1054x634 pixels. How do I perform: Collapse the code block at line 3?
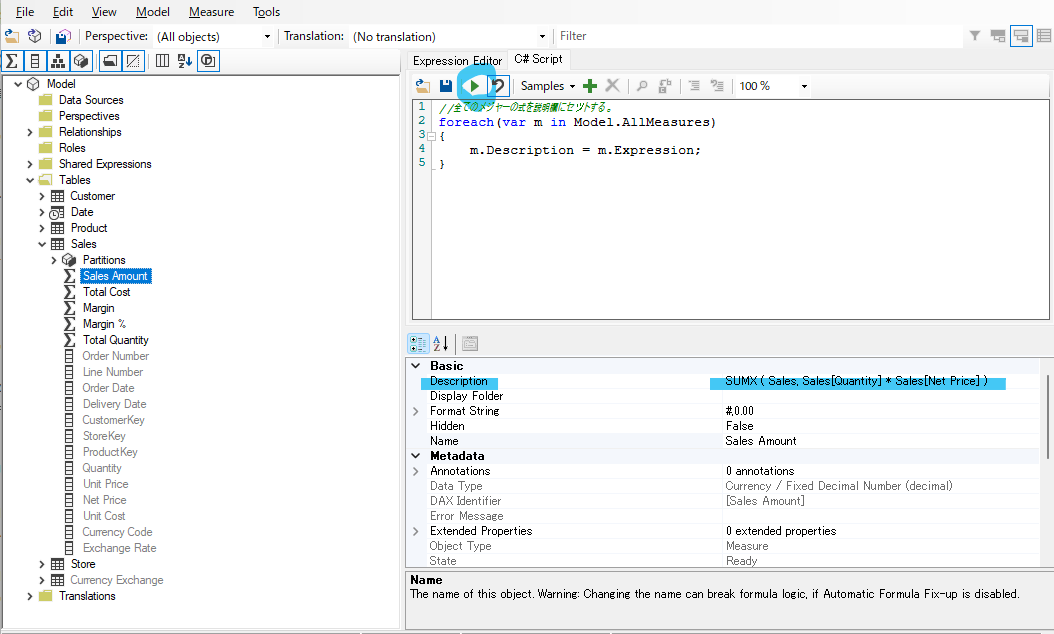(x=432, y=136)
